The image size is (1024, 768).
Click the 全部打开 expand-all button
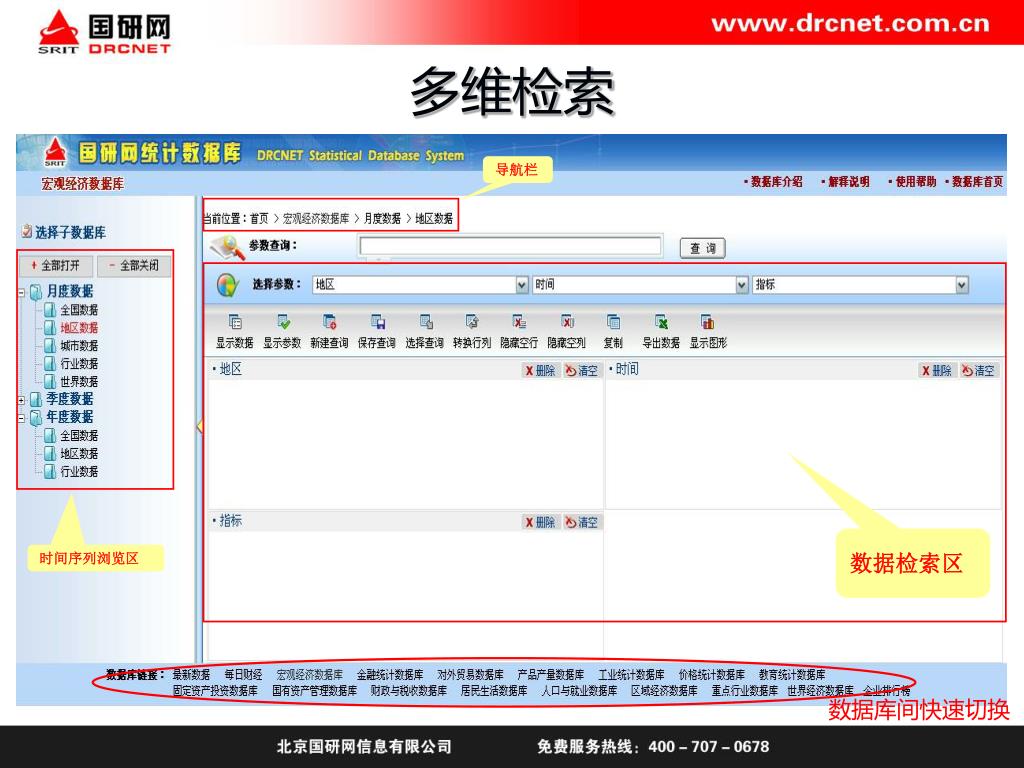[x=56, y=265]
